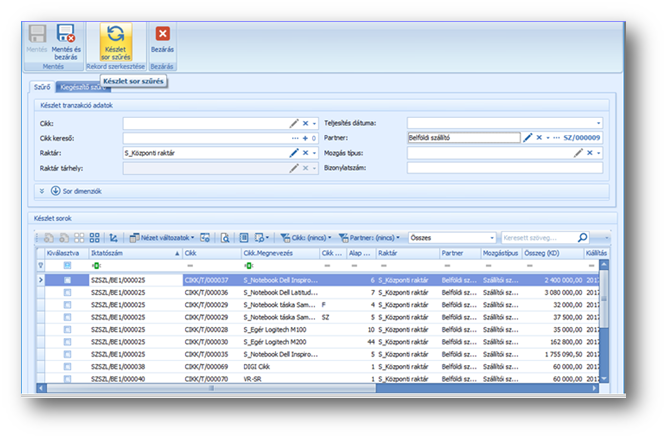Clear the Cikk field with its X icon

pyautogui.click(x=305, y=122)
